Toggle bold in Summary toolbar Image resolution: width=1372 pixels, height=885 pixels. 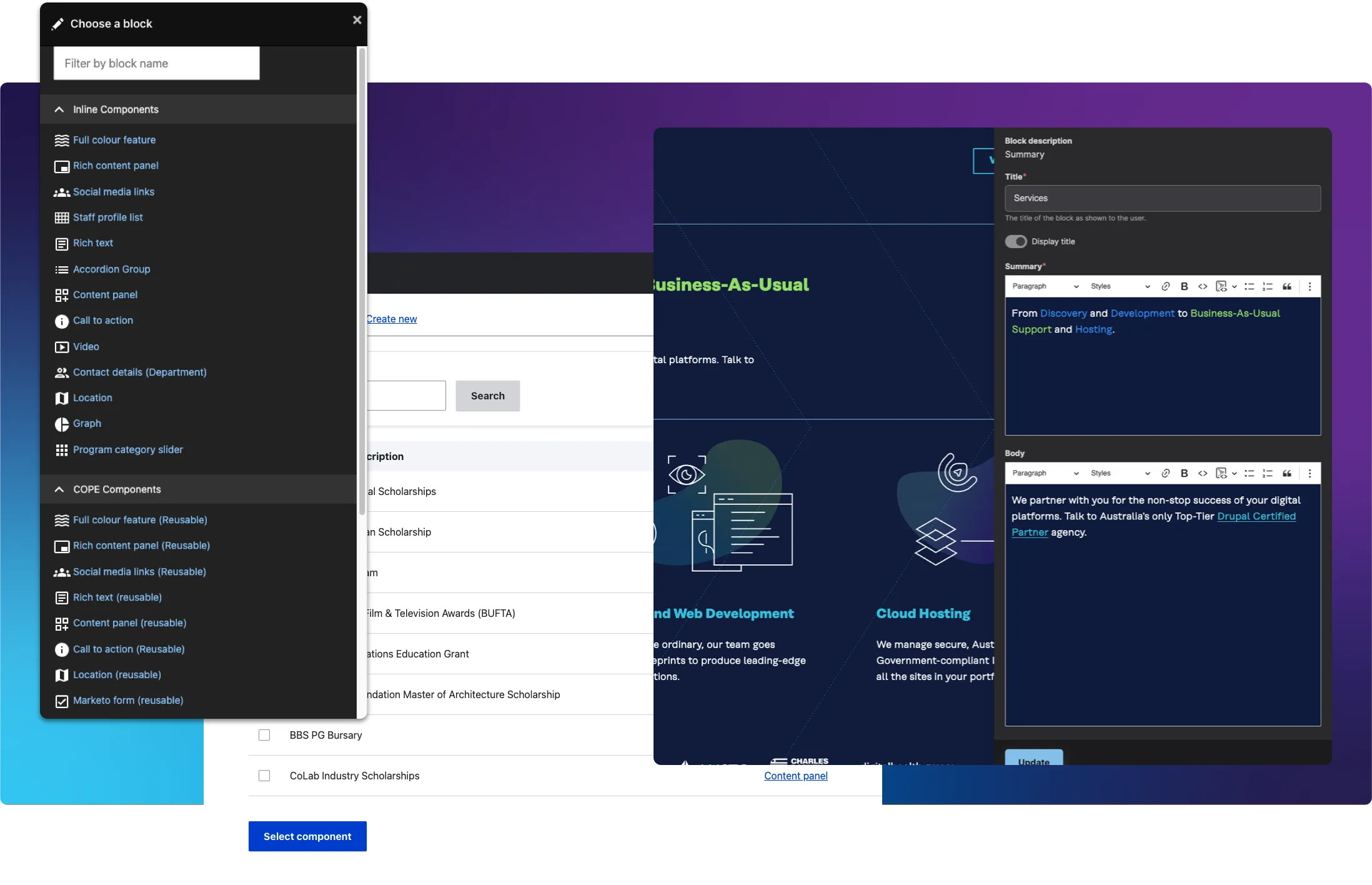tap(1184, 287)
